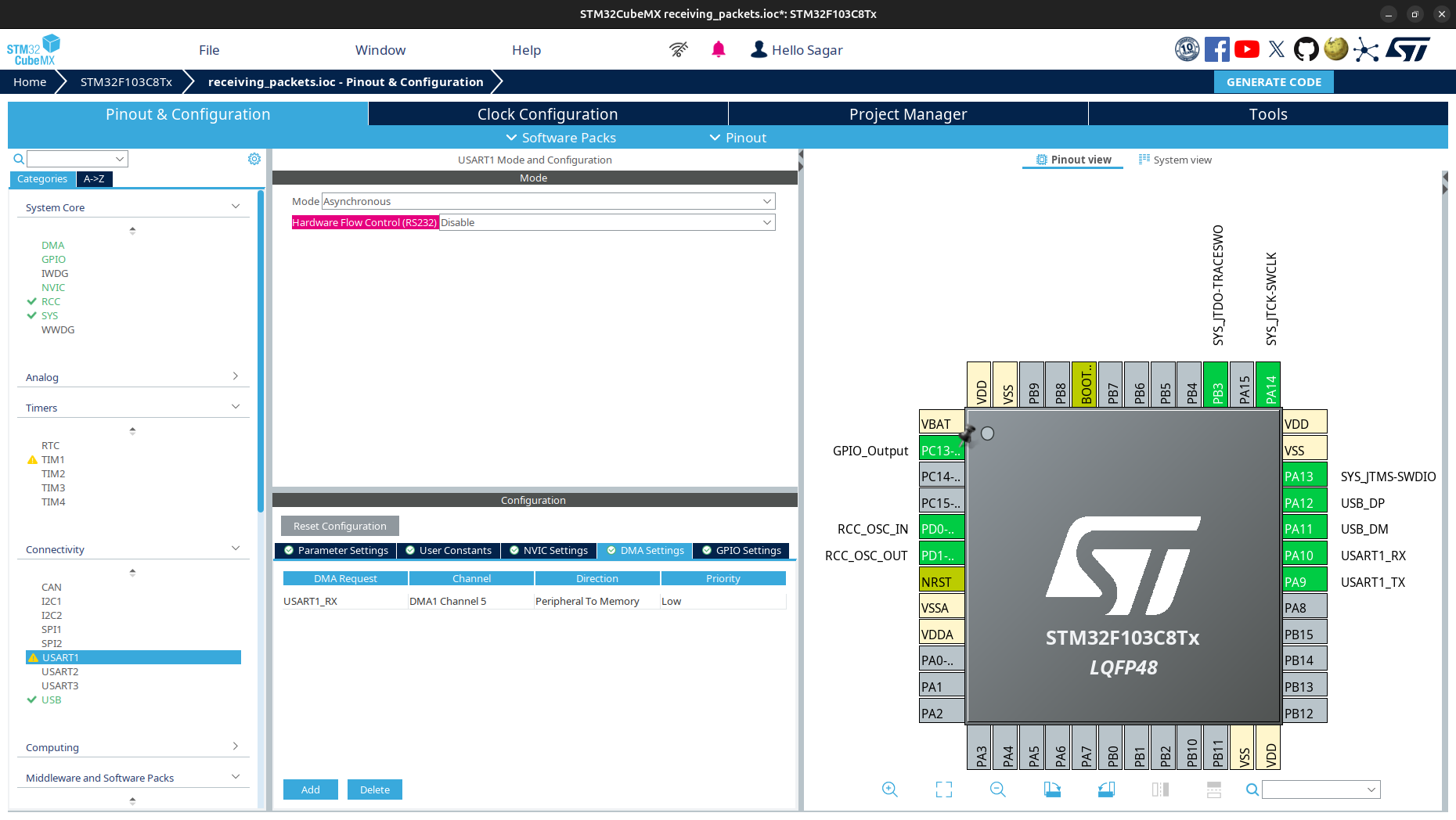Open the pin search combo box

point(1321,789)
